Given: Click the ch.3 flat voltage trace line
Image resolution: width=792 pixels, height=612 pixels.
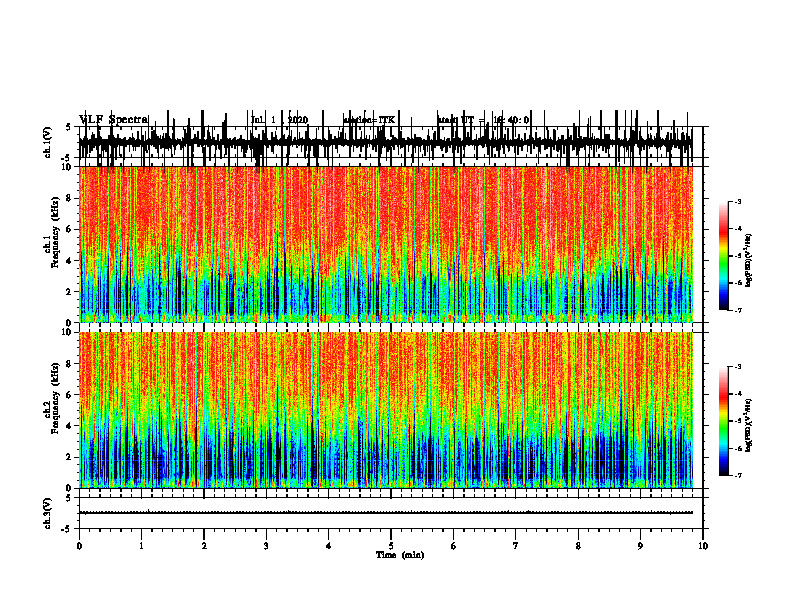Looking at the screenshot, I should click(x=386, y=513).
